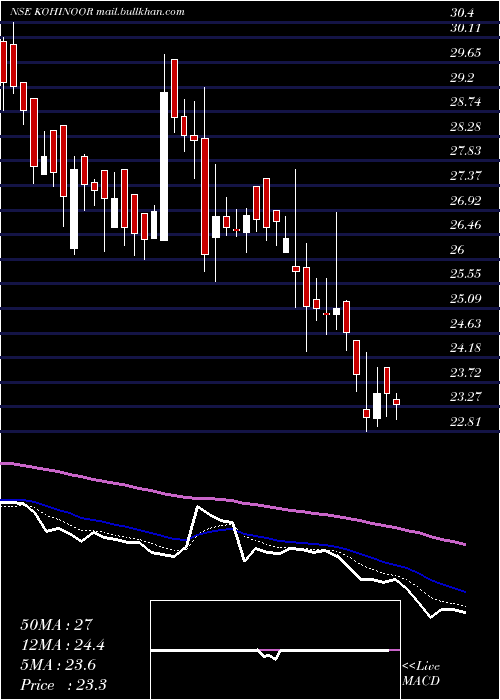500x700 pixels.
Task: Click the 27.83 price axis label
Action: point(466,151)
